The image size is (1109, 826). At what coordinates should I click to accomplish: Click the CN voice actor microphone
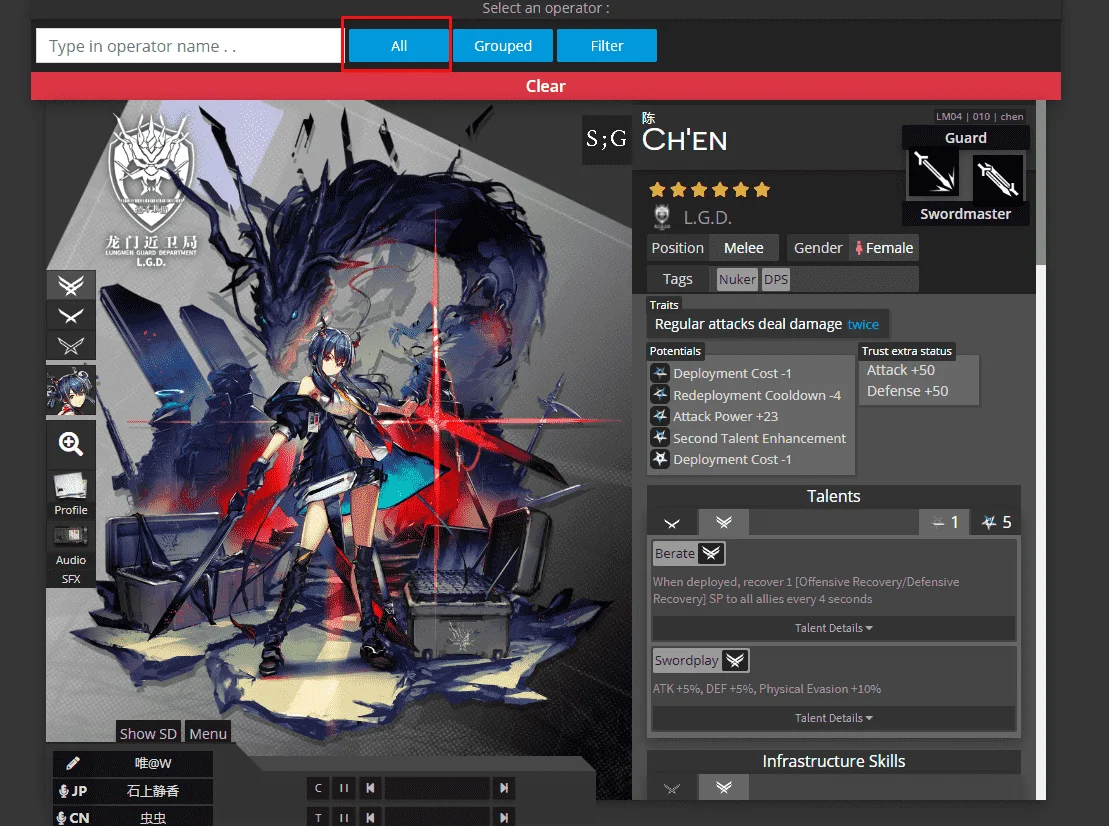click(x=62, y=818)
